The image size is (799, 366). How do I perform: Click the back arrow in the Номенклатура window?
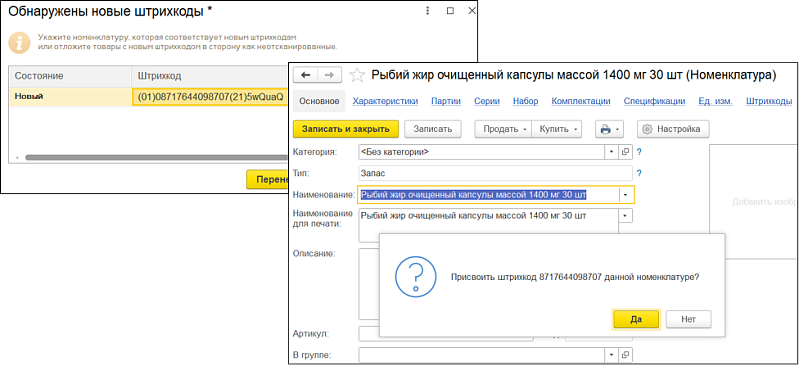tap(306, 75)
